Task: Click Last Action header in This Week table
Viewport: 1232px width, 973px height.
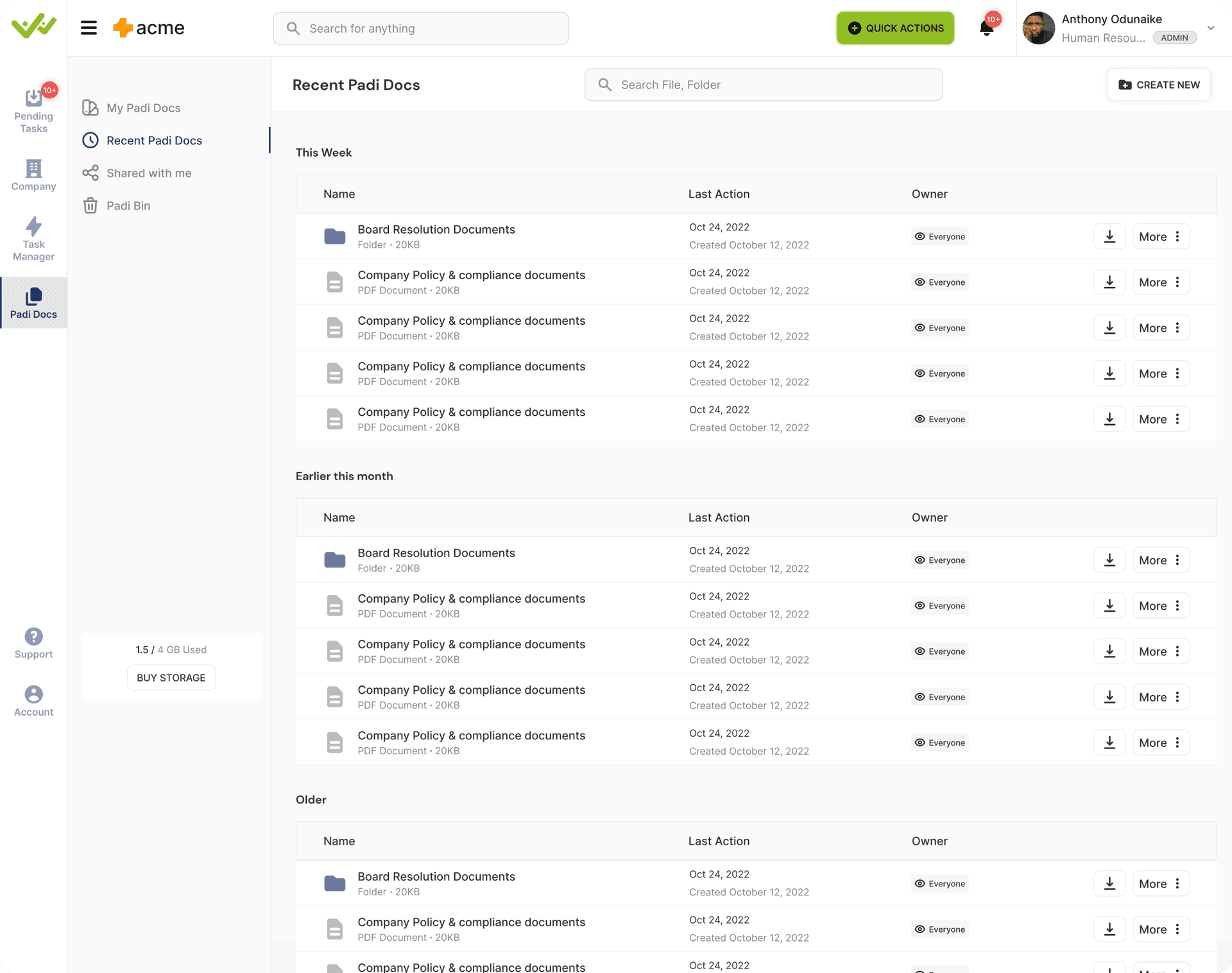Action: pyautogui.click(x=719, y=194)
